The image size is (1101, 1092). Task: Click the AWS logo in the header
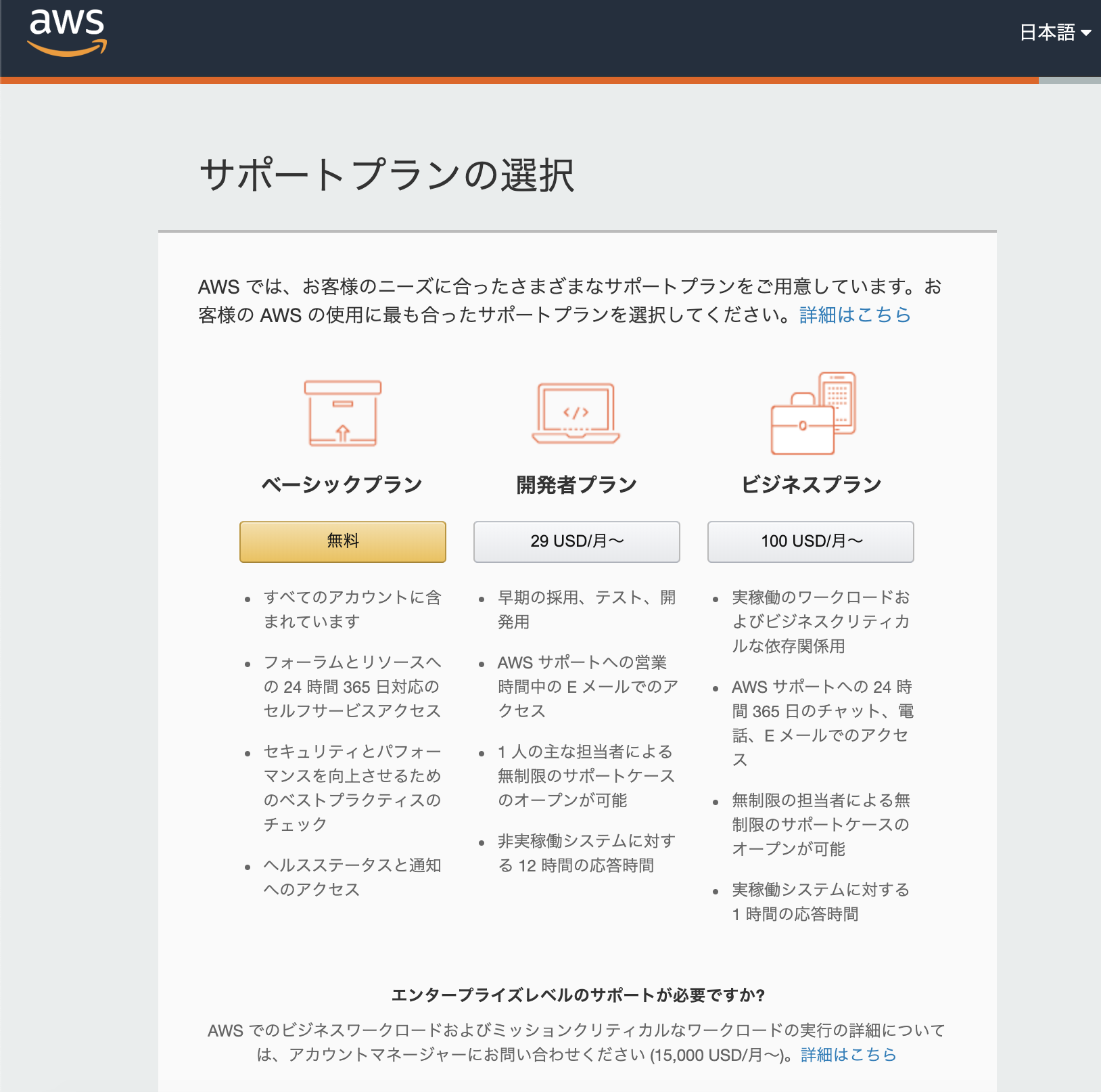point(67,32)
